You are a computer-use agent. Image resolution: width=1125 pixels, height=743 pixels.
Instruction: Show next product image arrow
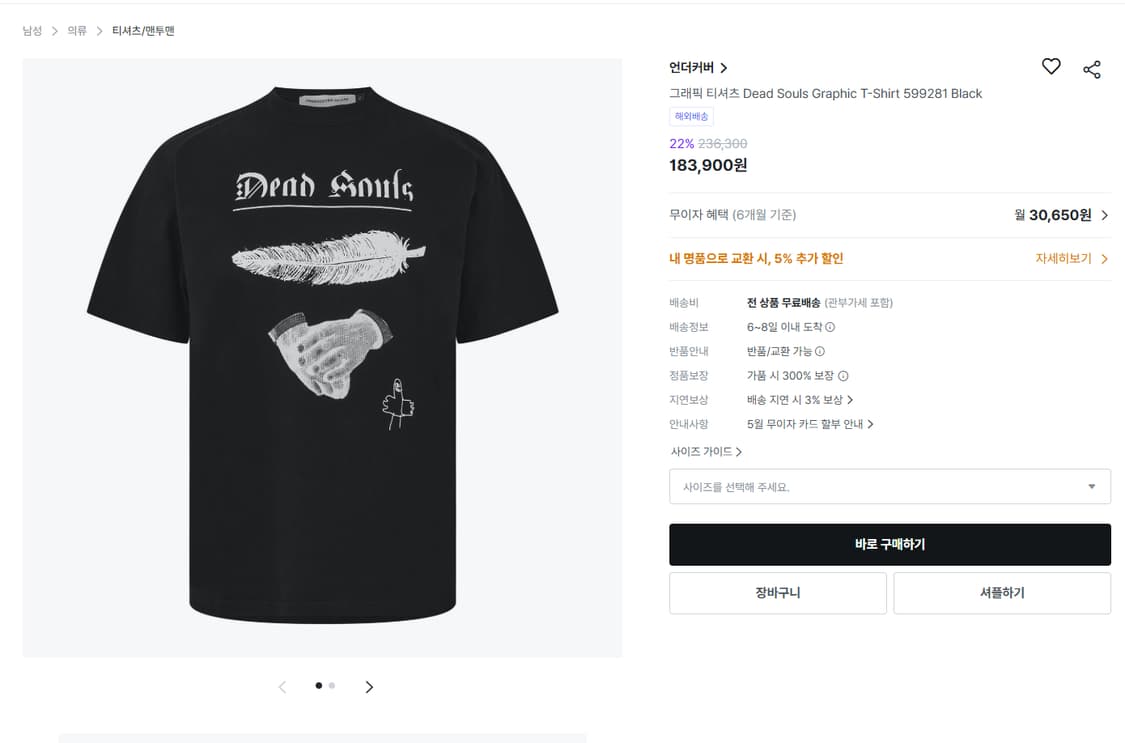(x=369, y=687)
